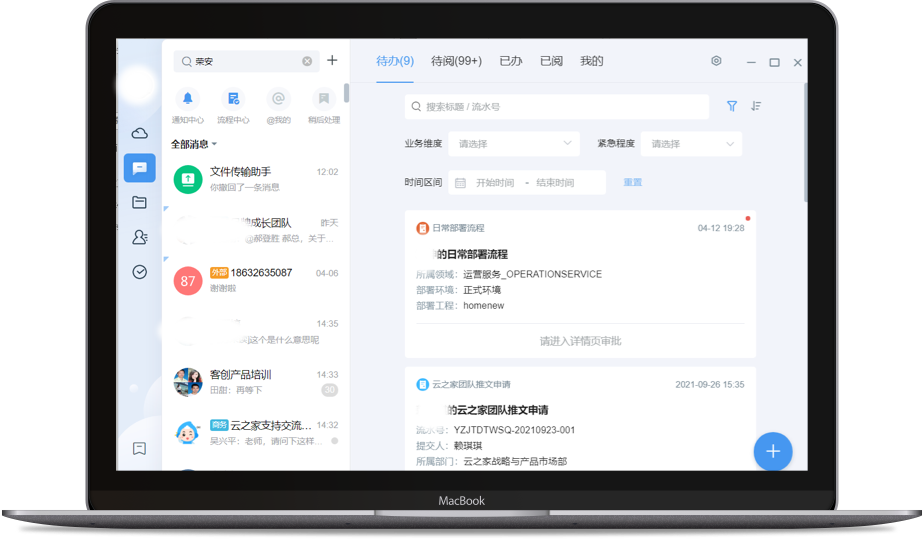
Task: Open @我的 mentions icon
Action: tap(278, 98)
